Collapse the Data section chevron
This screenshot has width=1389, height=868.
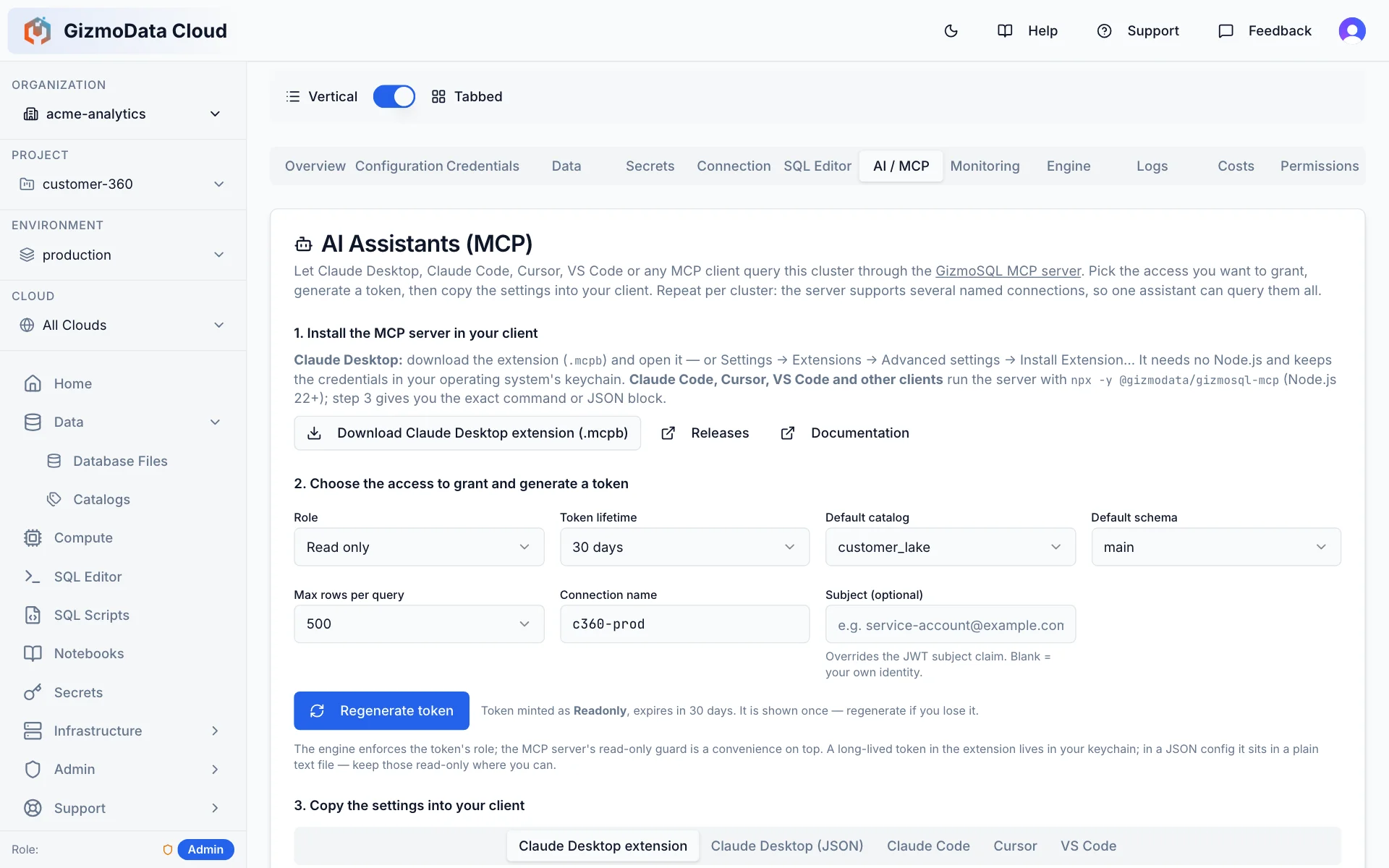click(215, 422)
